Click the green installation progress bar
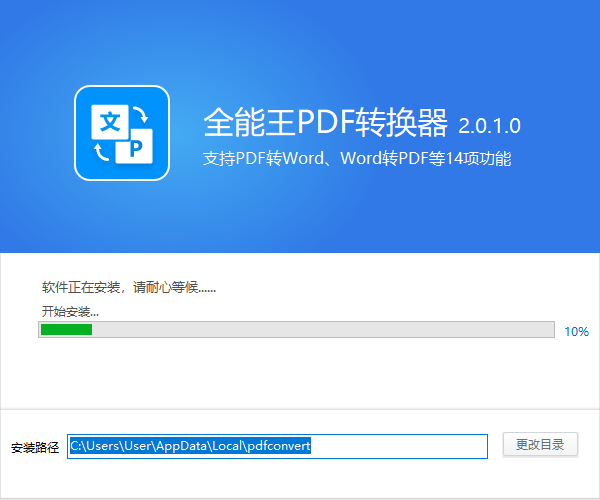 click(296, 329)
